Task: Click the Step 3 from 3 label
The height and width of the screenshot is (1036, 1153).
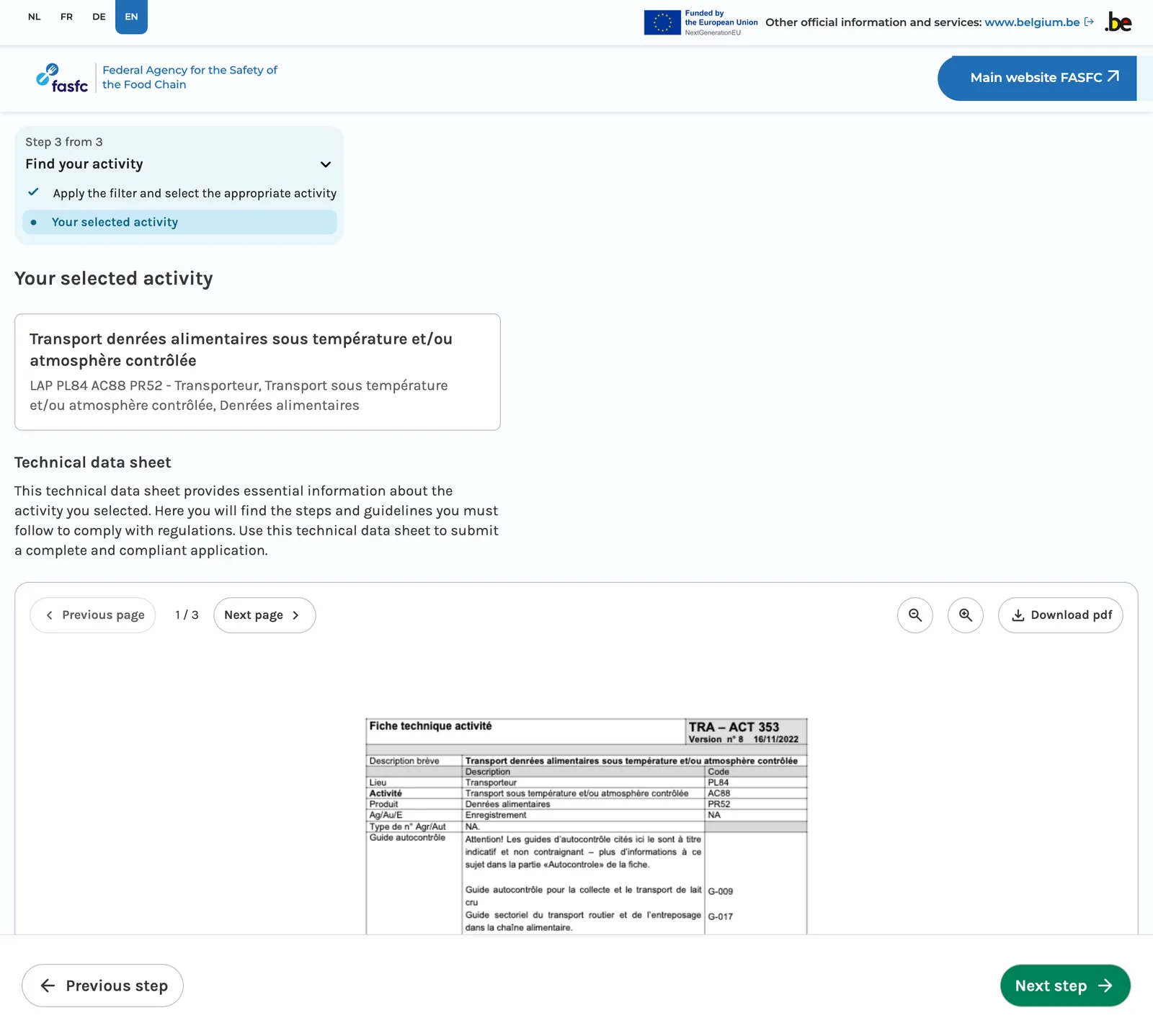Action: click(64, 142)
